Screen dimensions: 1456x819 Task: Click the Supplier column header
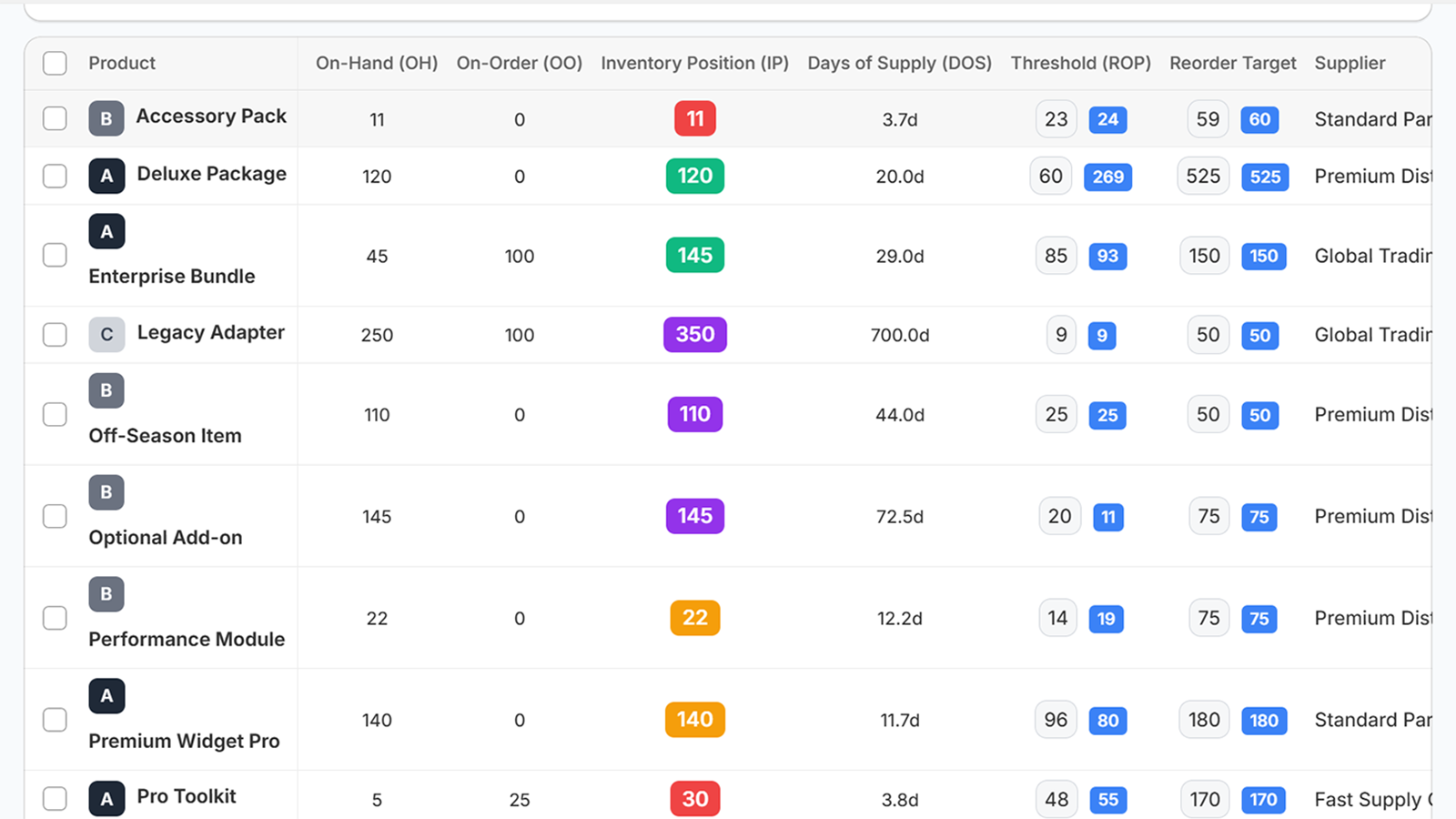(1350, 63)
